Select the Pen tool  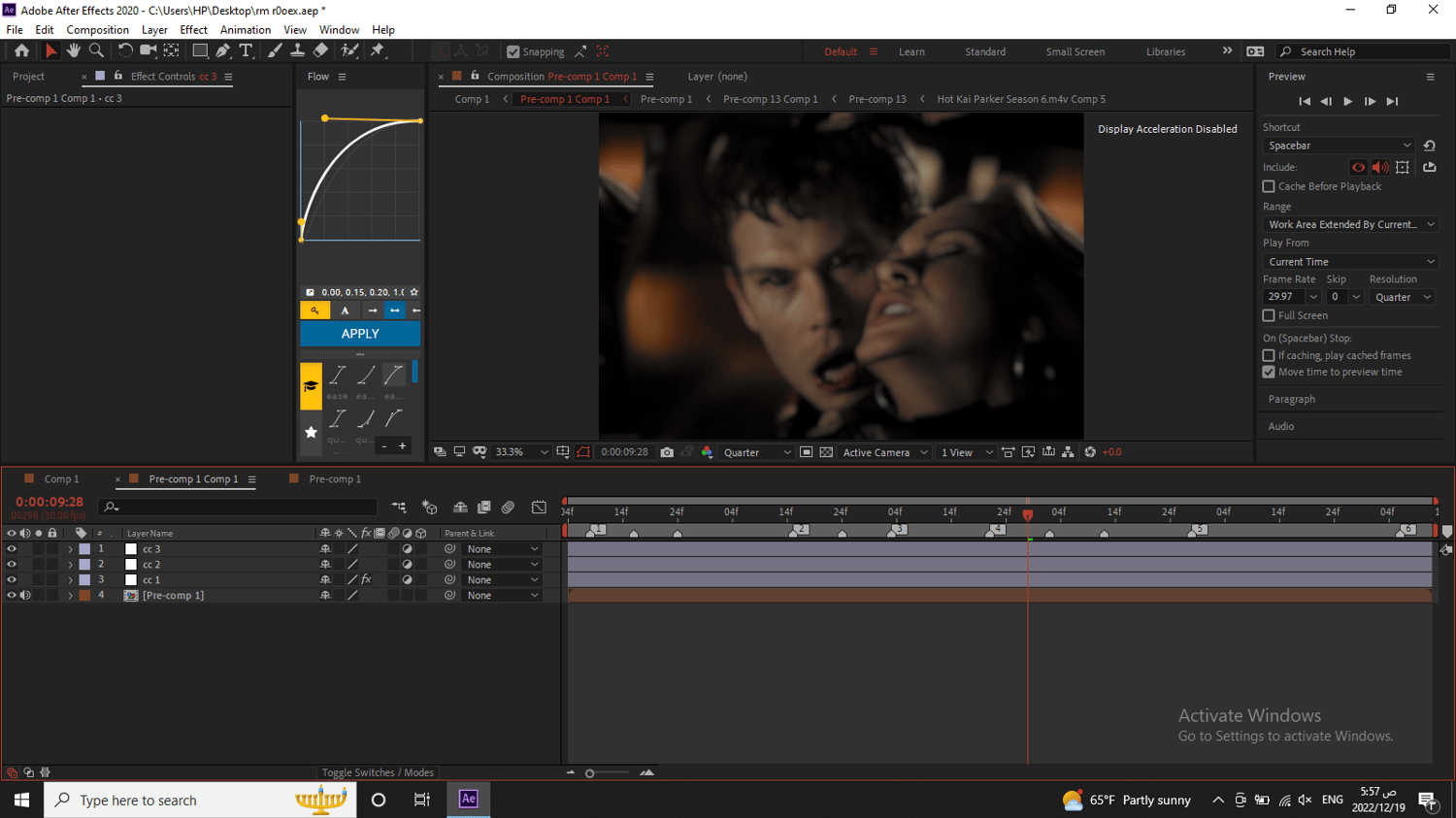tap(223, 51)
